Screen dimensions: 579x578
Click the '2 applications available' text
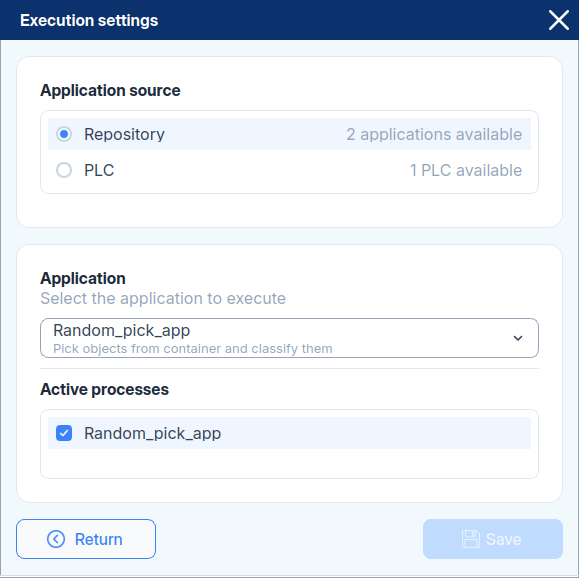coord(434,134)
